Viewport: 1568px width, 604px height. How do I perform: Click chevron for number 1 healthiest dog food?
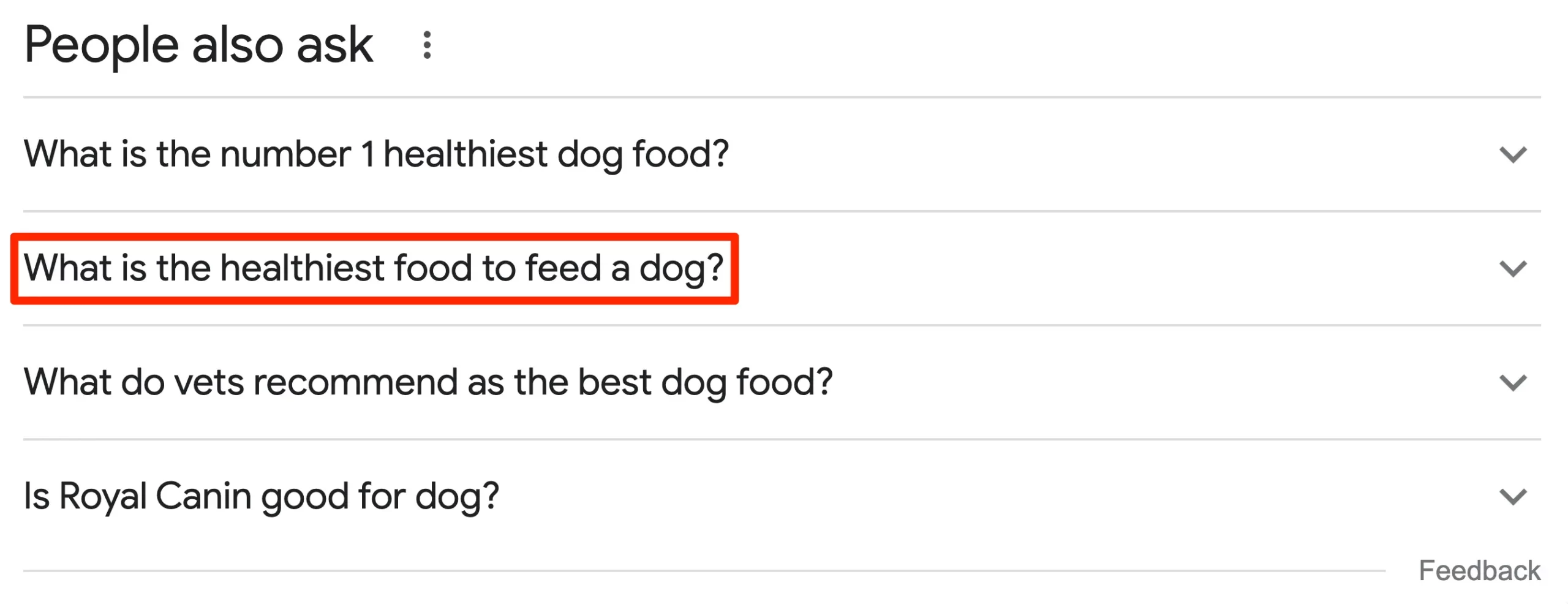pyautogui.click(x=1512, y=154)
